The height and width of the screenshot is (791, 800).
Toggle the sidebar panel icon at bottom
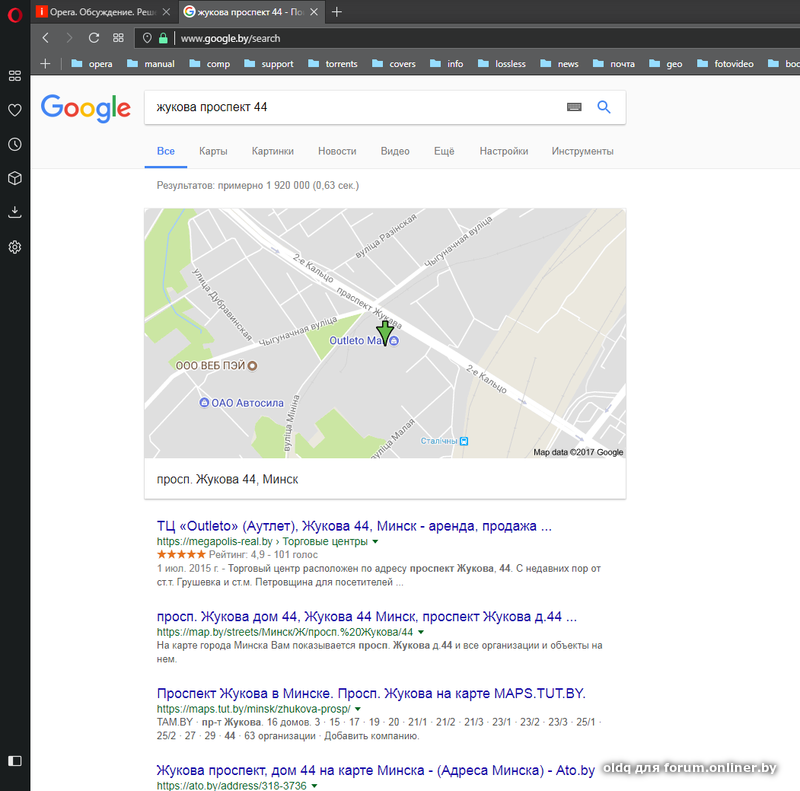point(15,761)
